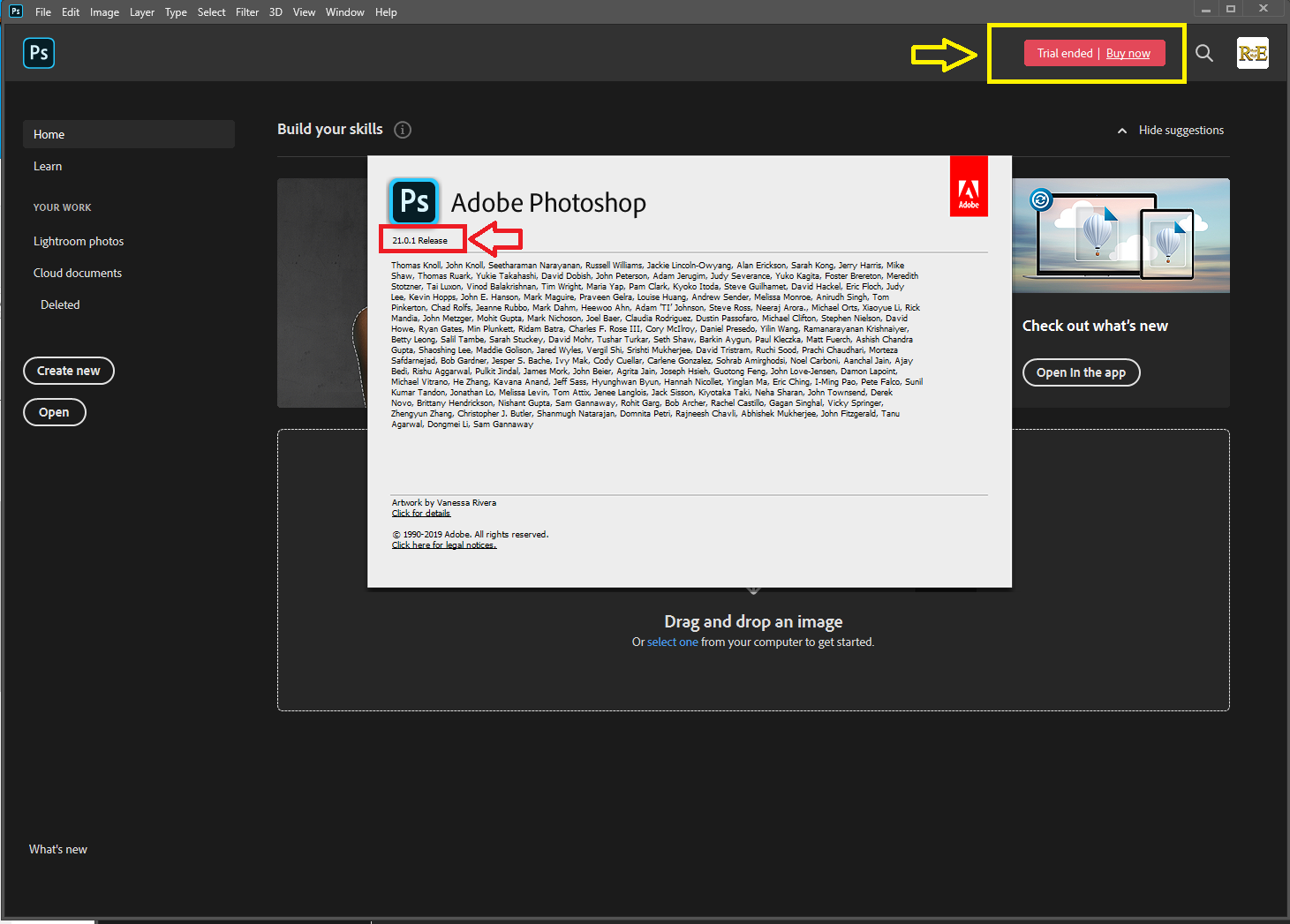
Task: Collapse suggestions with the chevron arrow
Action: 1122,131
